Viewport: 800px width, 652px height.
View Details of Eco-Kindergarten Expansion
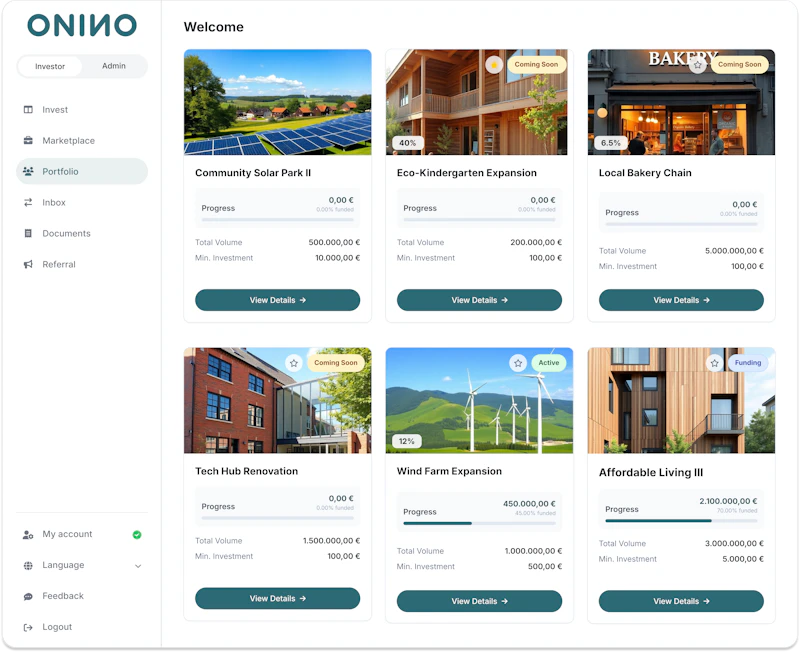tap(480, 300)
